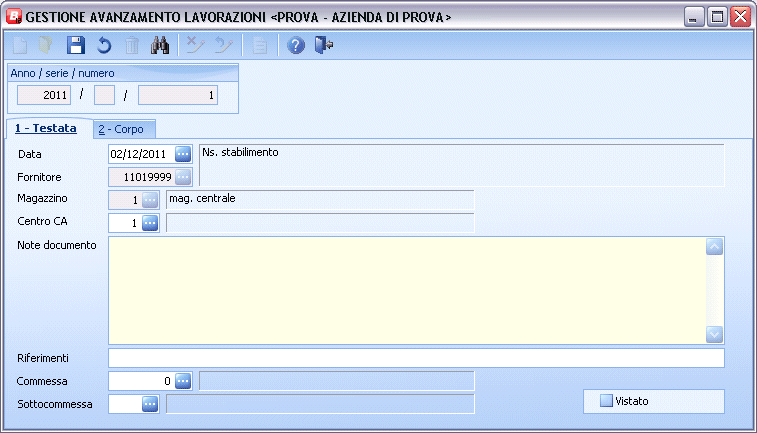
Task: Click the blue Undo/Restore arrow icon
Action: (x=104, y=45)
